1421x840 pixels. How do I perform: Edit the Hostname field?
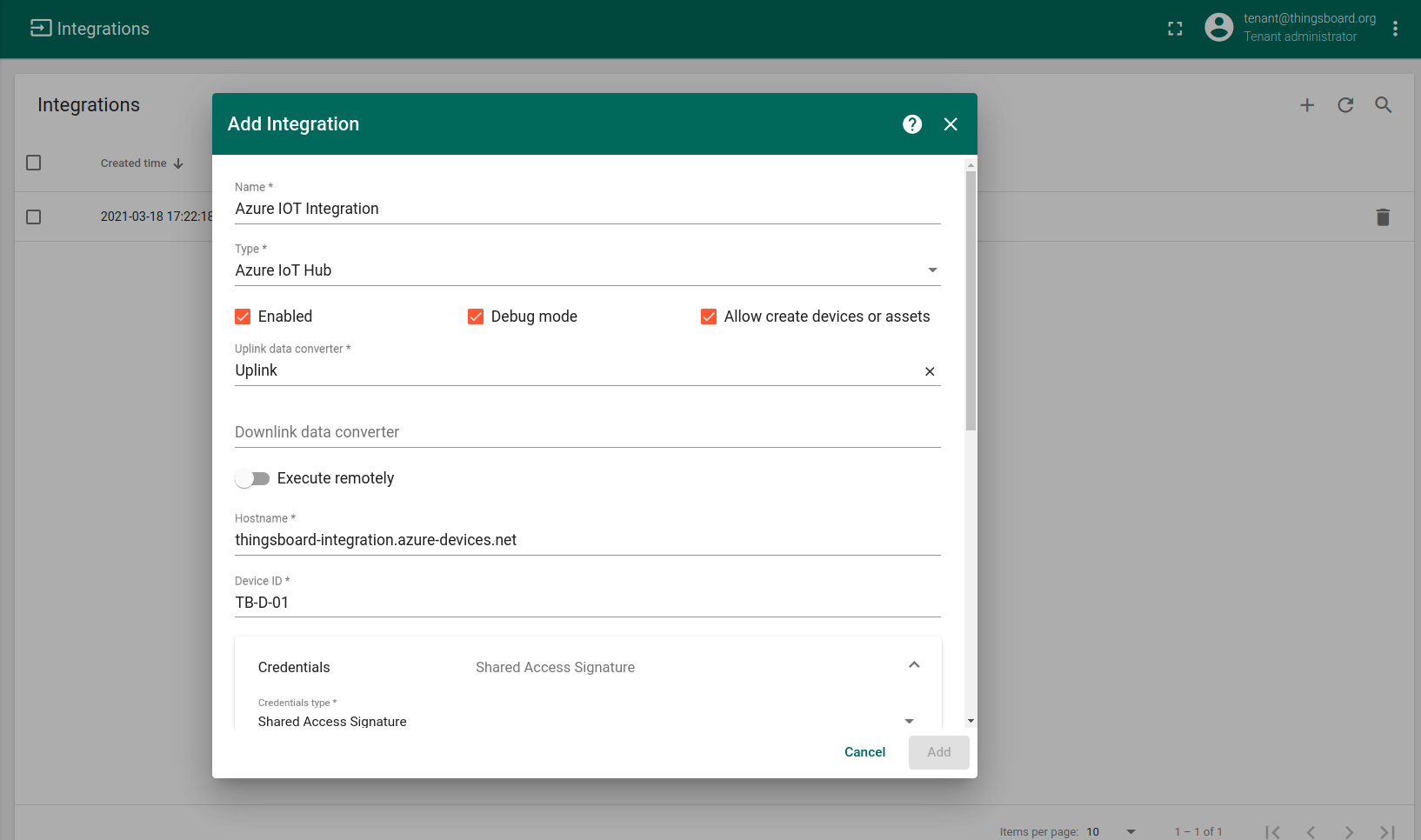(x=588, y=540)
